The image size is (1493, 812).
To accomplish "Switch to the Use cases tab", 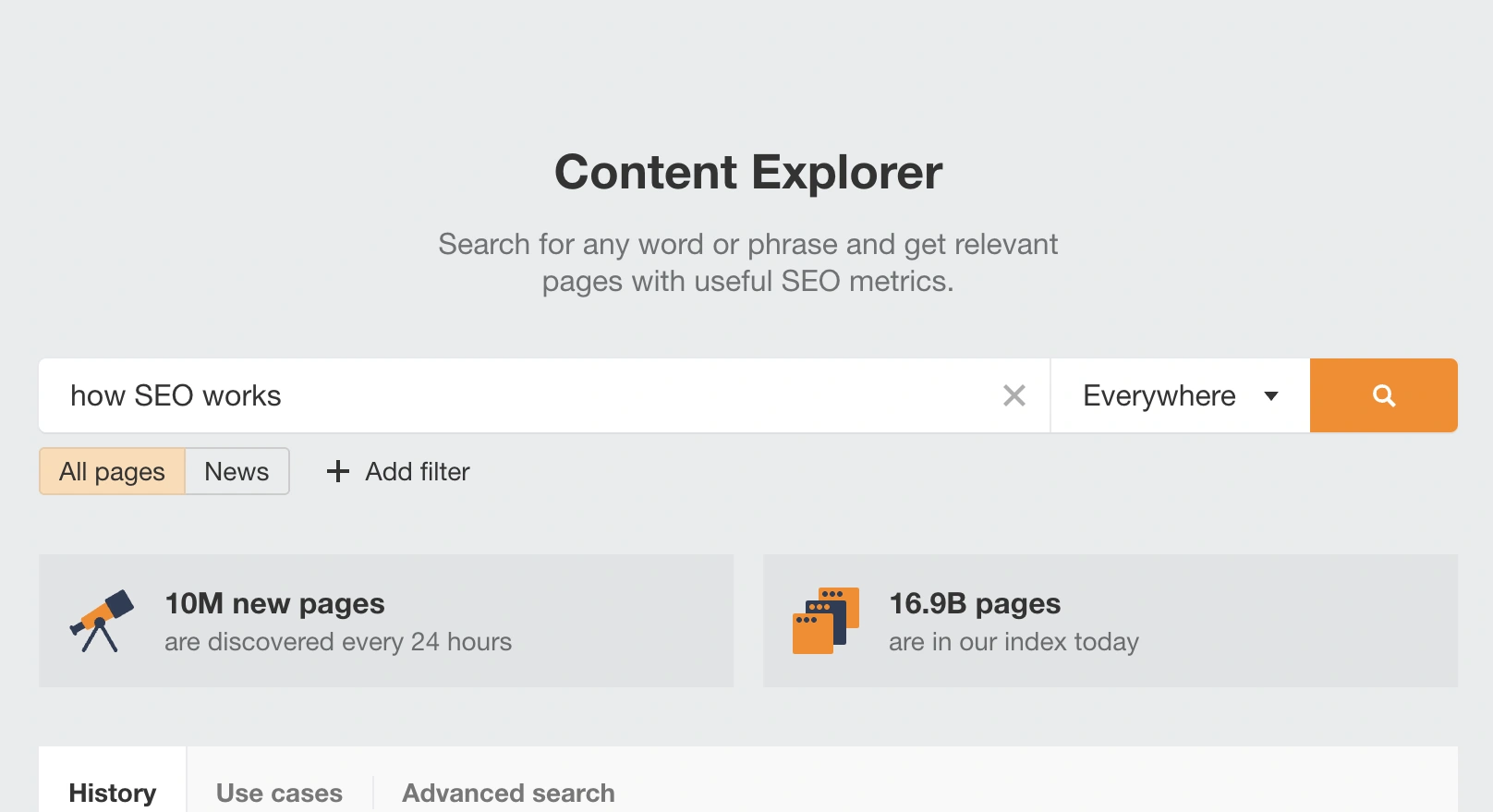I will pyautogui.click(x=279, y=793).
